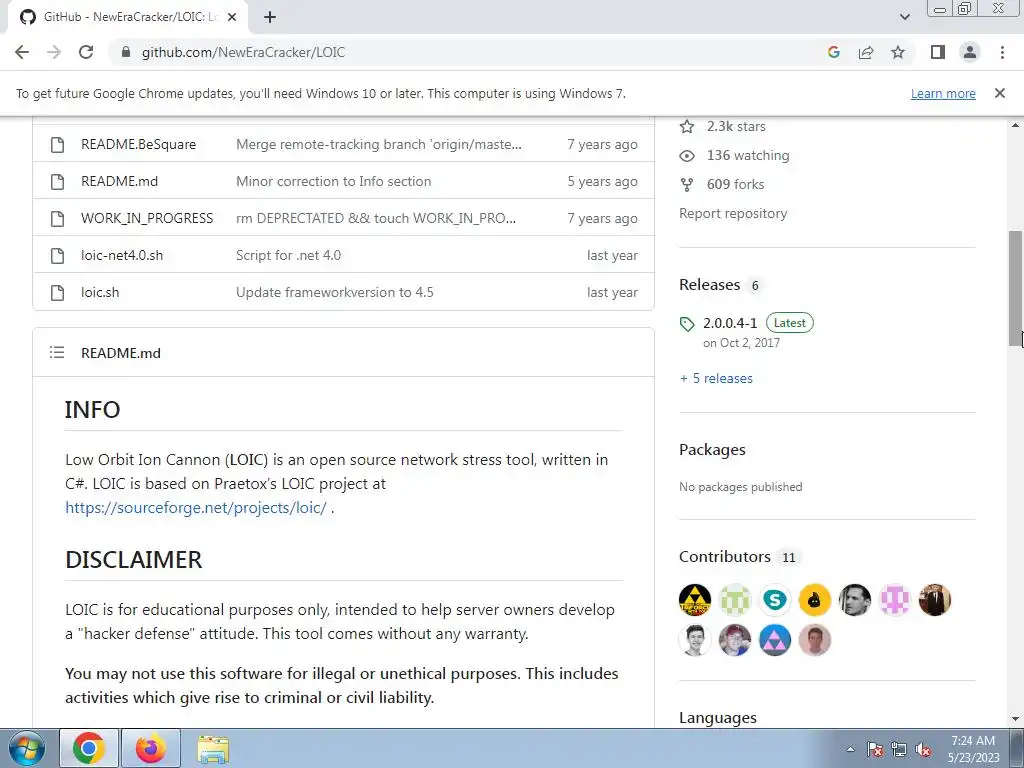Click the lock icon in address bar
This screenshot has height=768, width=1024.
[x=126, y=52]
